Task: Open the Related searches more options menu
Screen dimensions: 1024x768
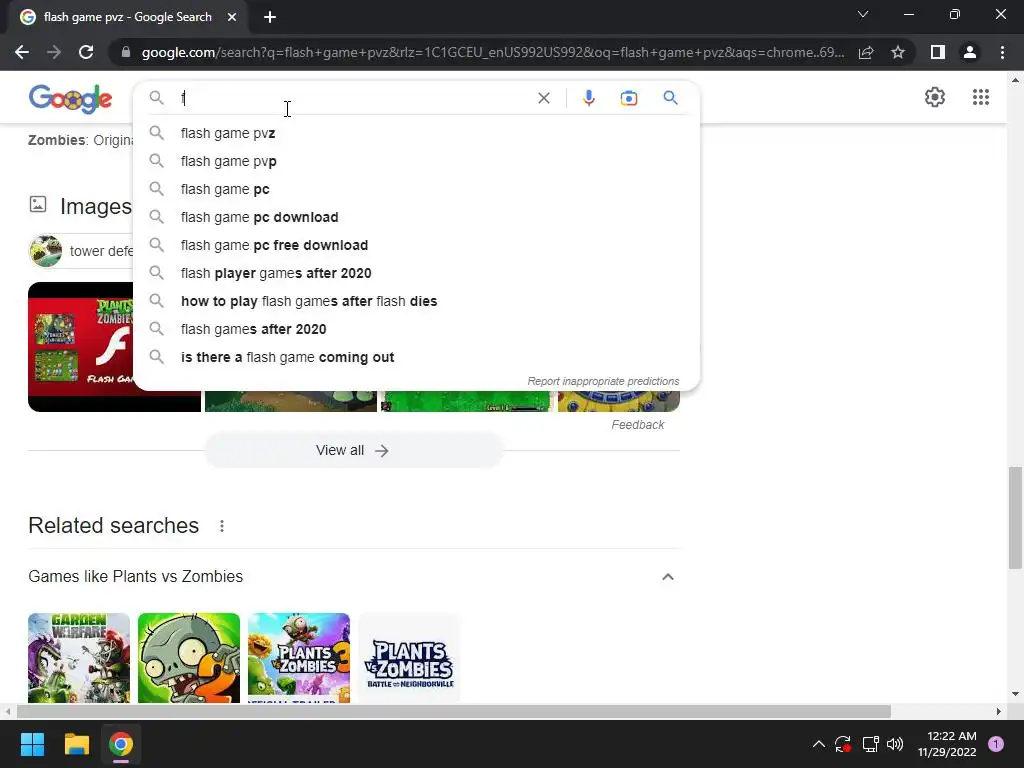Action: (222, 526)
